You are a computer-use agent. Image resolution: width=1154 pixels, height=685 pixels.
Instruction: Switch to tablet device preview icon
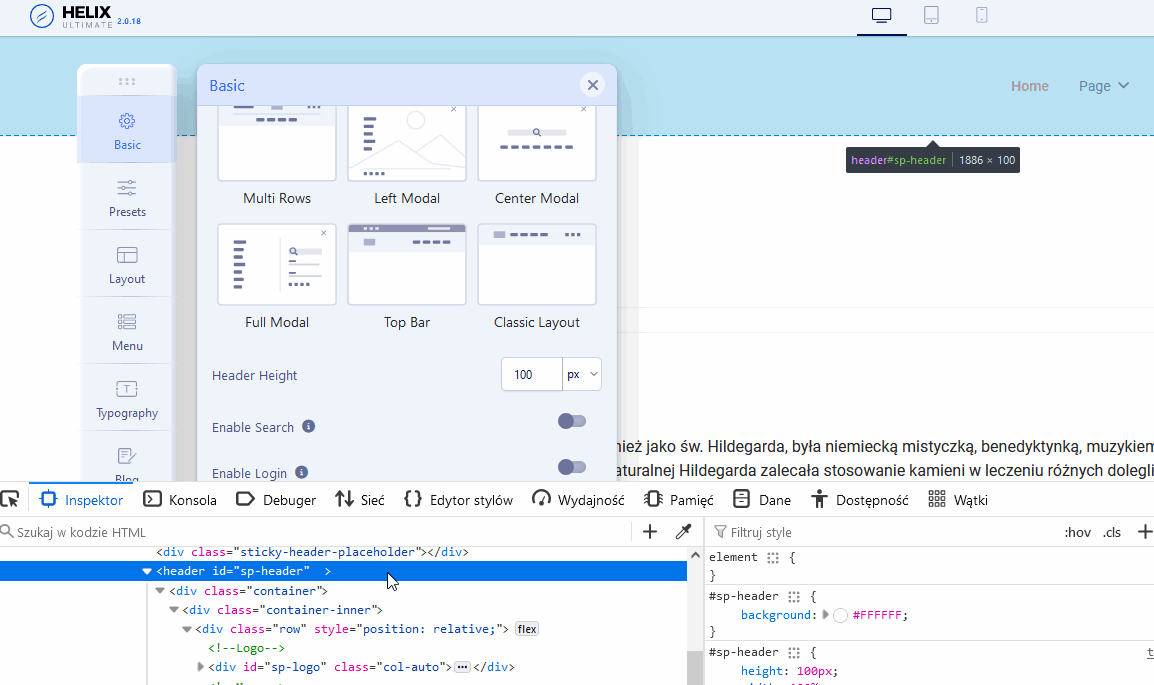pyautogui.click(x=931, y=15)
